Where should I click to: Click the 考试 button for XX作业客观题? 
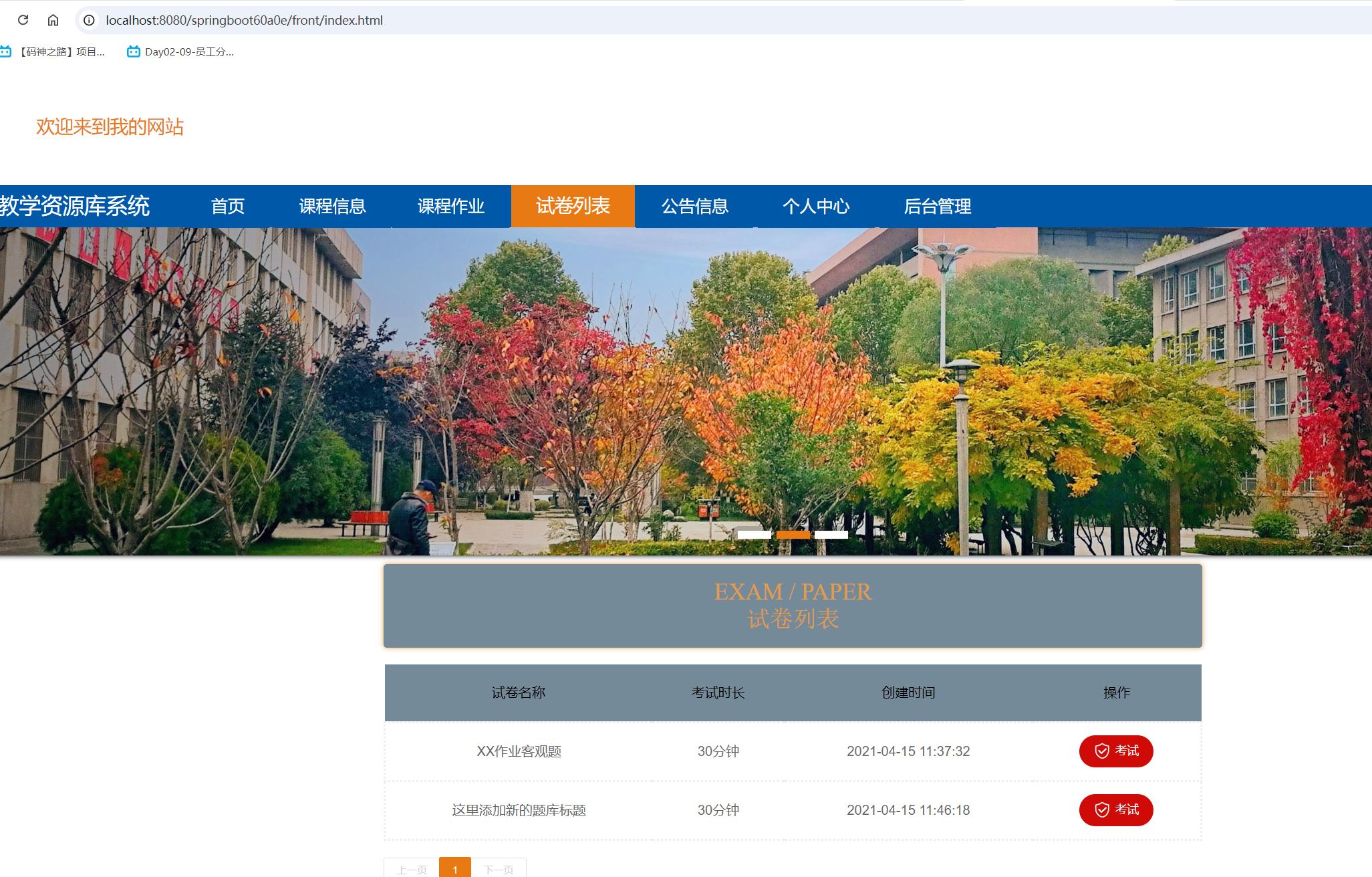point(1116,751)
